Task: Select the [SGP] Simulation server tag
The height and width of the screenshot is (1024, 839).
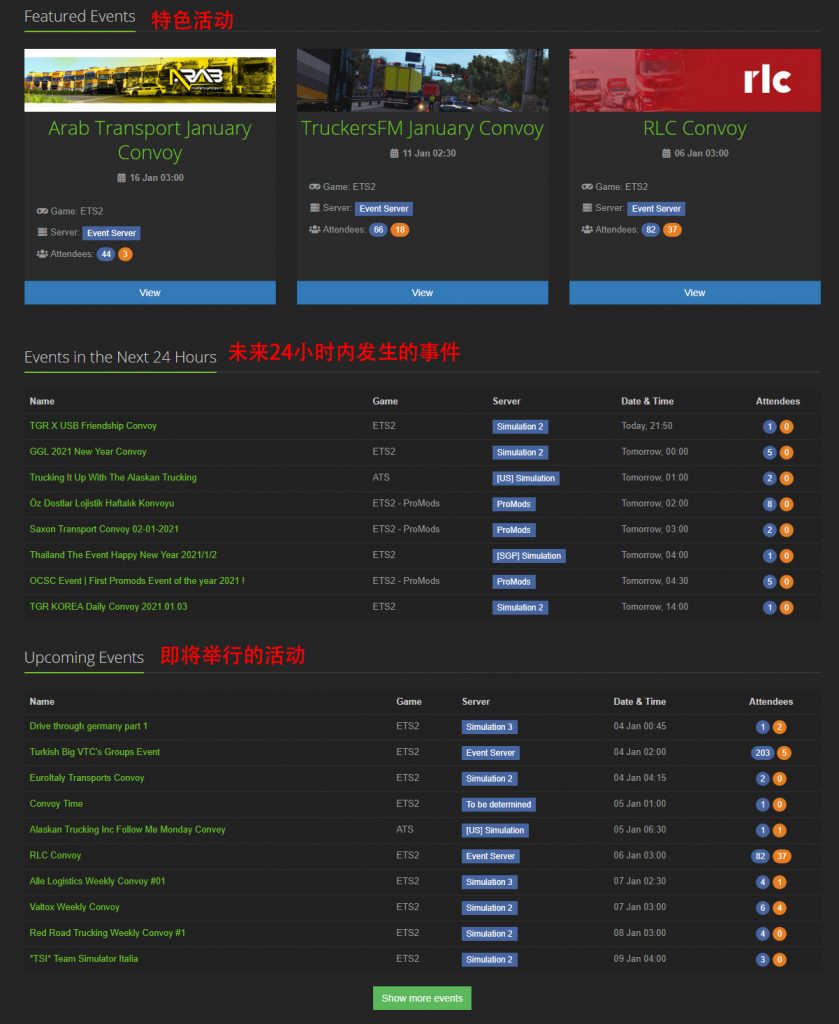Action: pyautogui.click(x=529, y=556)
